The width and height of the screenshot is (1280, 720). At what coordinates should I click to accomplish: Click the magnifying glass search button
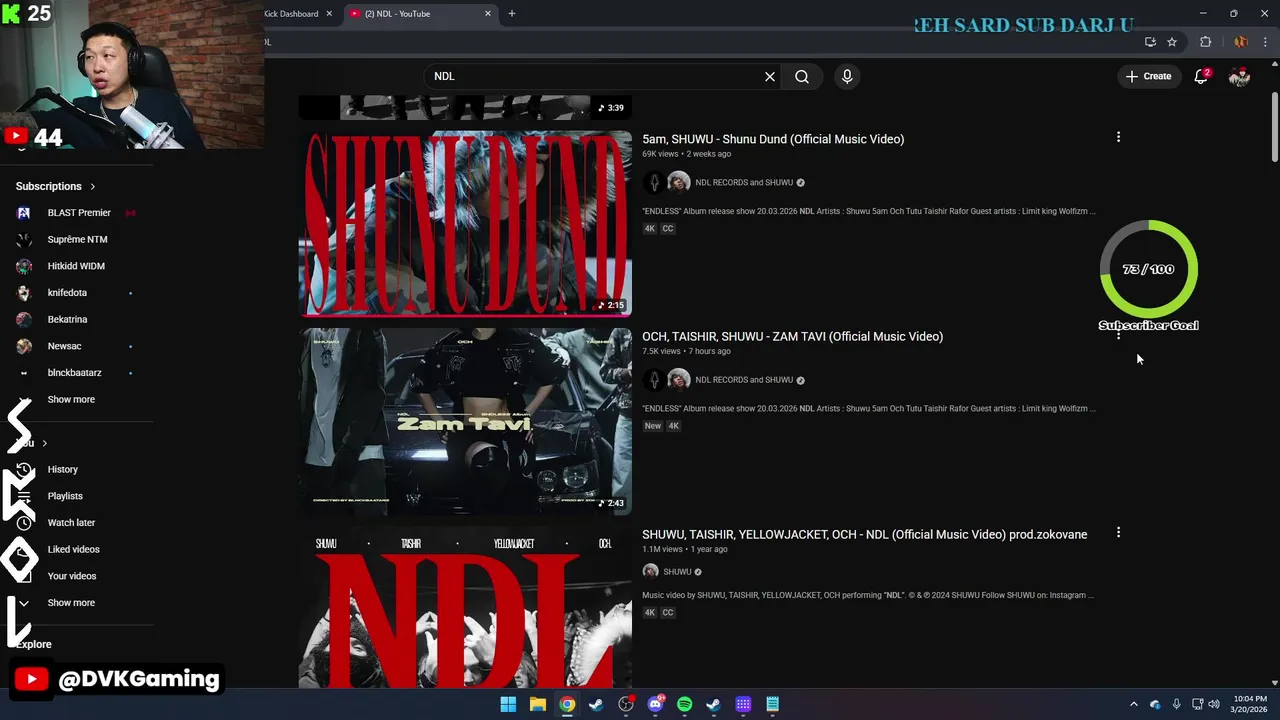[802, 76]
